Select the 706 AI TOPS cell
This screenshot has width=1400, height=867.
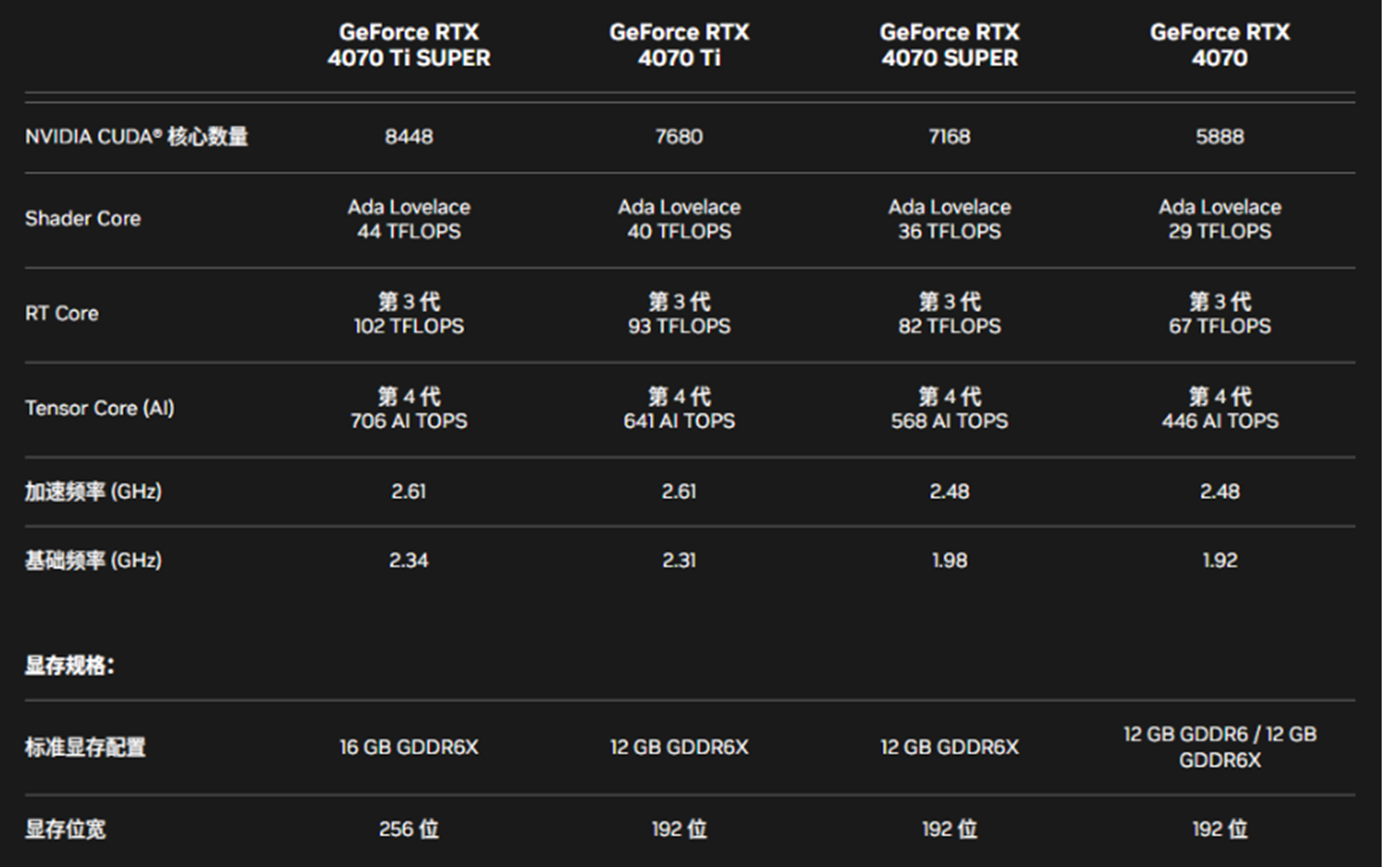coord(409,420)
